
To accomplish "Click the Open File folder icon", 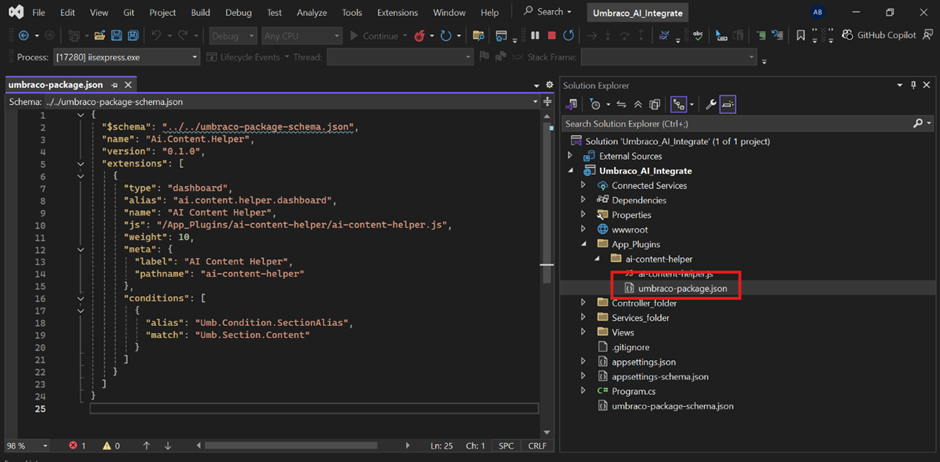I will tap(100, 36).
